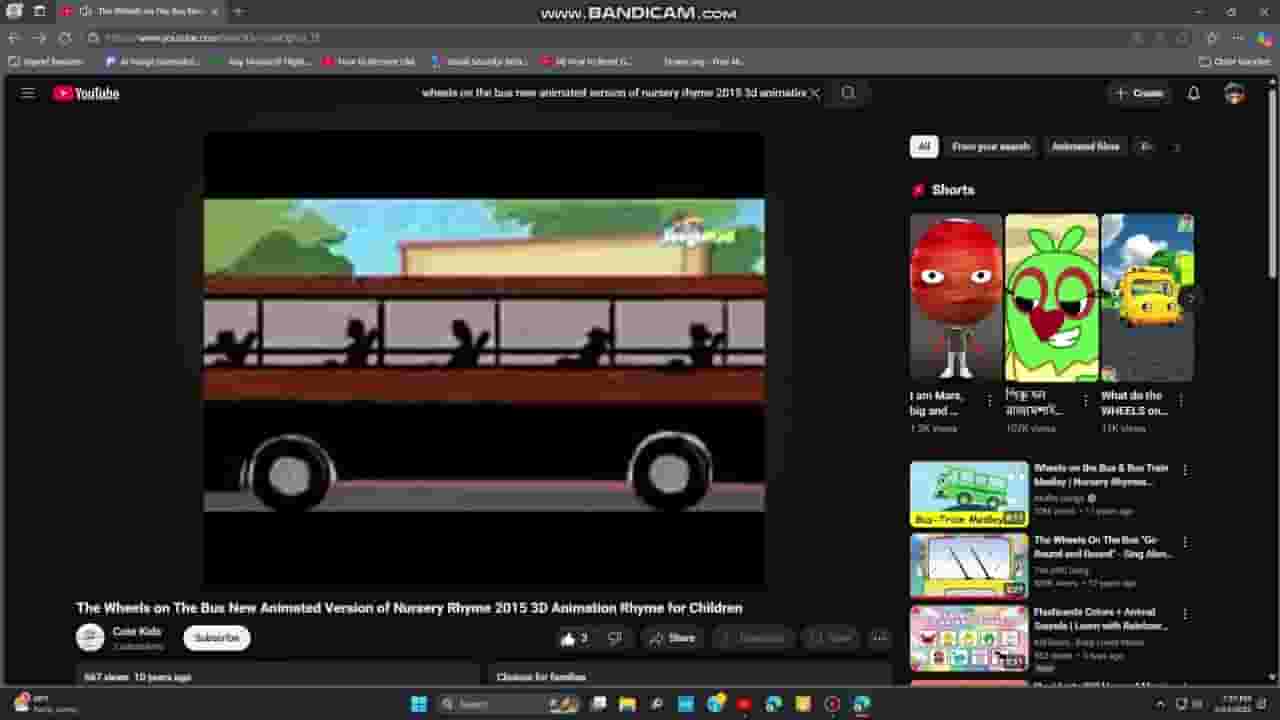Open YouTube notifications bell
The image size is (1280, 720).
1193,93
